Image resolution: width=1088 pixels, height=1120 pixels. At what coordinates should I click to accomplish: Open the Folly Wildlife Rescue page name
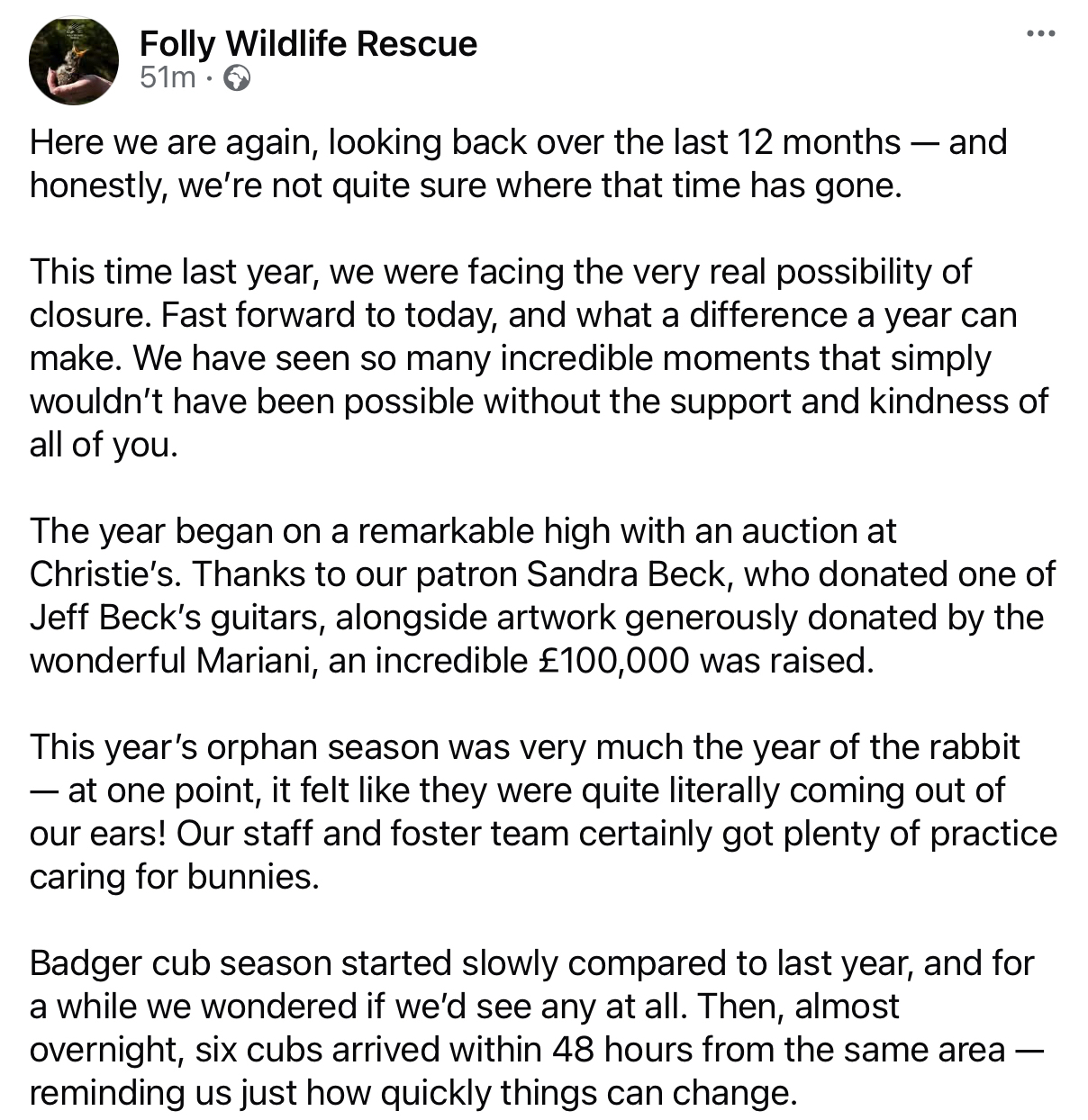click(x=308, y=43)
